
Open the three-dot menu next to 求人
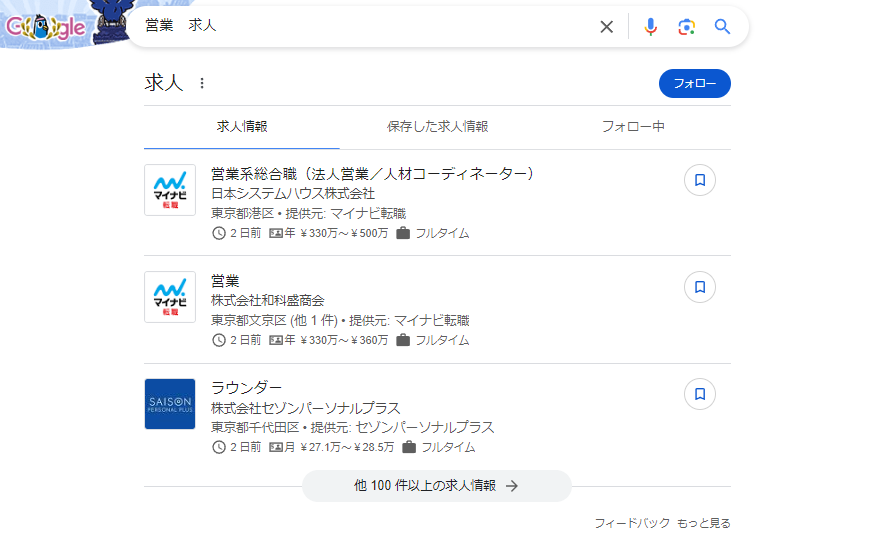point(202,83)
